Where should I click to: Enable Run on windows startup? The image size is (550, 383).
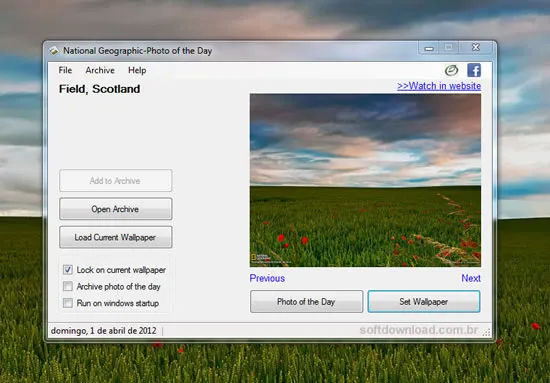[x=68, y=303]
